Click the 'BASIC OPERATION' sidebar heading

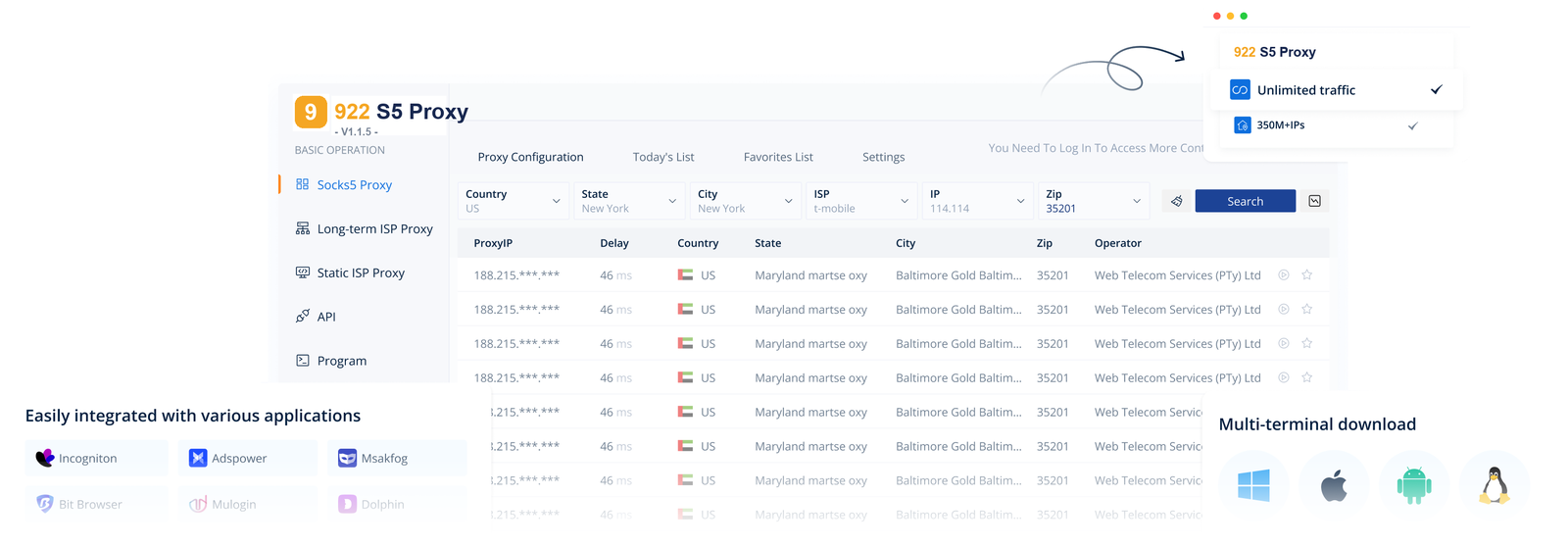pos(340,150)
